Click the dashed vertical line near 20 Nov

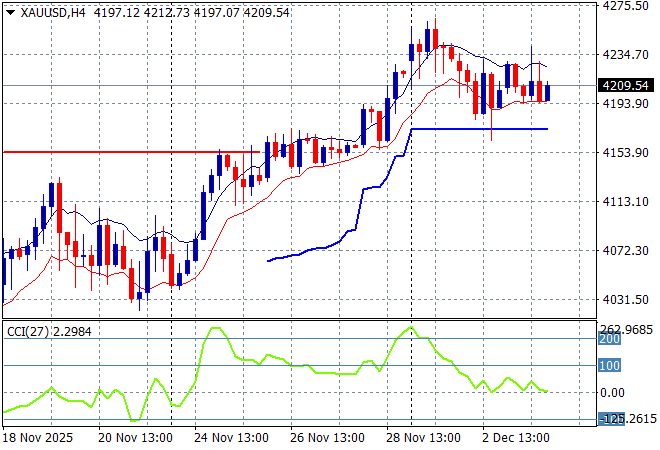click(172, 200)
